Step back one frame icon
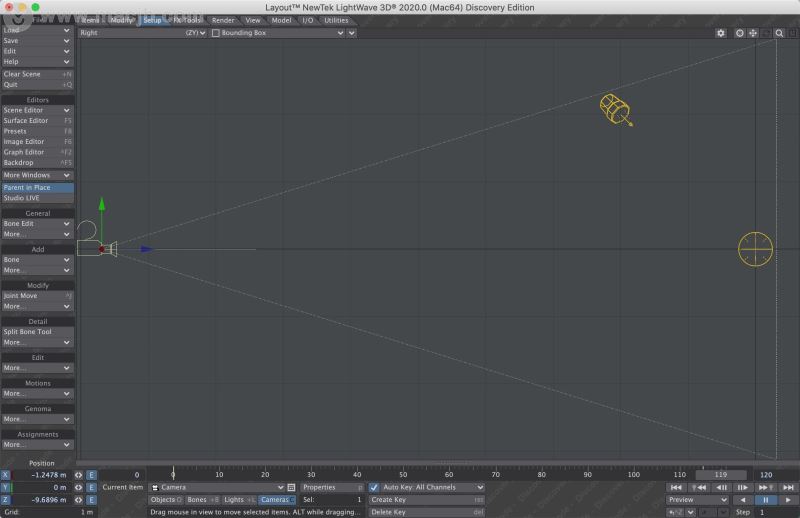Viewport: 800px width, 518px height. point(721,487)
